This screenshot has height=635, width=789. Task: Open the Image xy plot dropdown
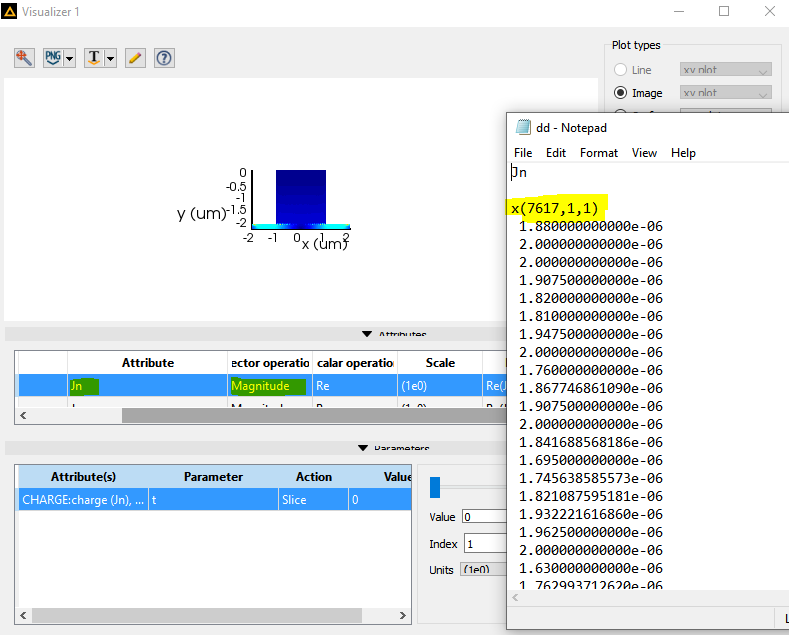click(x=725, y=93)
